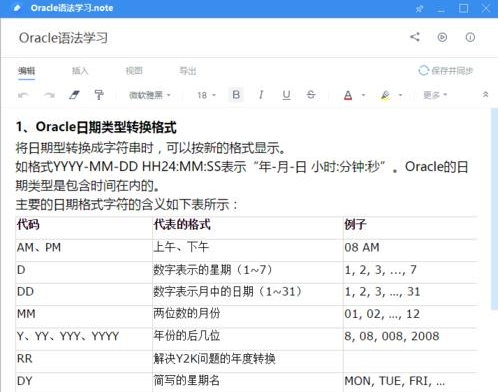Apply red font color A
Screen dimensions: 498x392
tap(348, 95)
